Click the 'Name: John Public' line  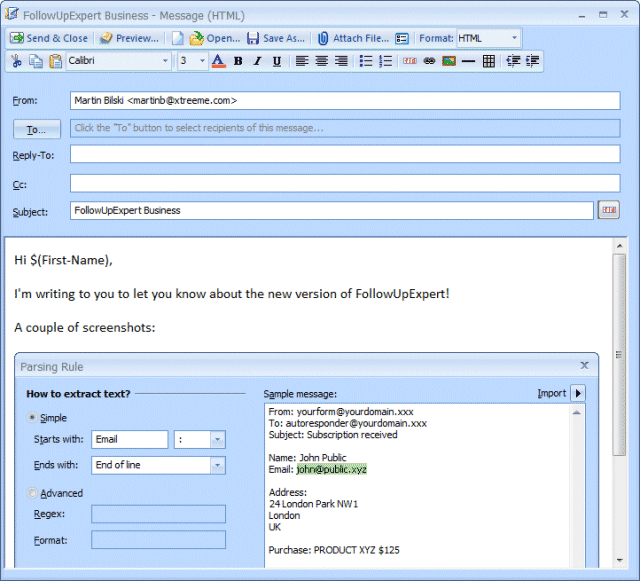pyautogui.click(x=307, y=458)
